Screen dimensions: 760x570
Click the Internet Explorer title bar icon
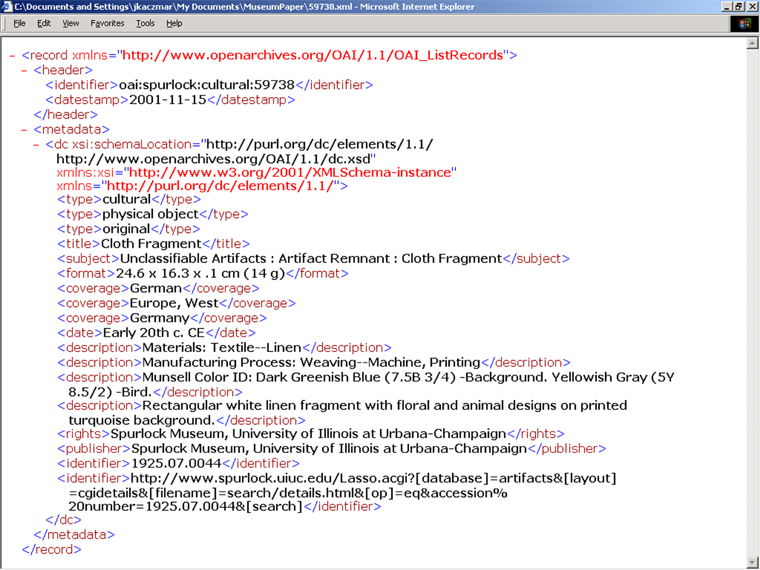pos(7,7)
